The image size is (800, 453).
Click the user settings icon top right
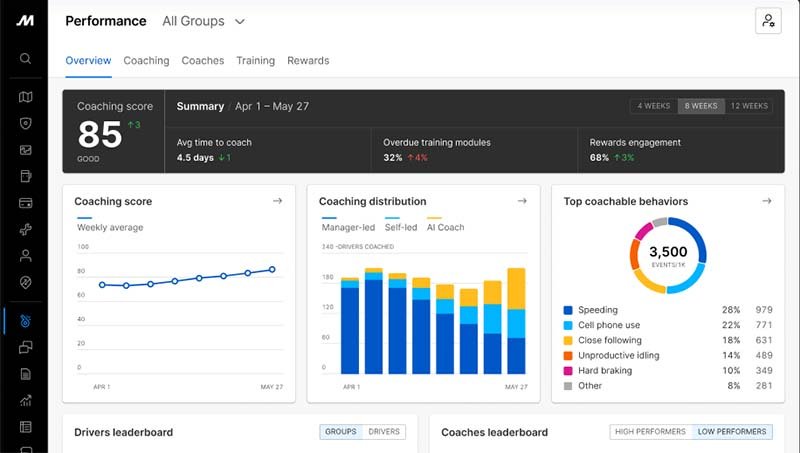point(768,21)
